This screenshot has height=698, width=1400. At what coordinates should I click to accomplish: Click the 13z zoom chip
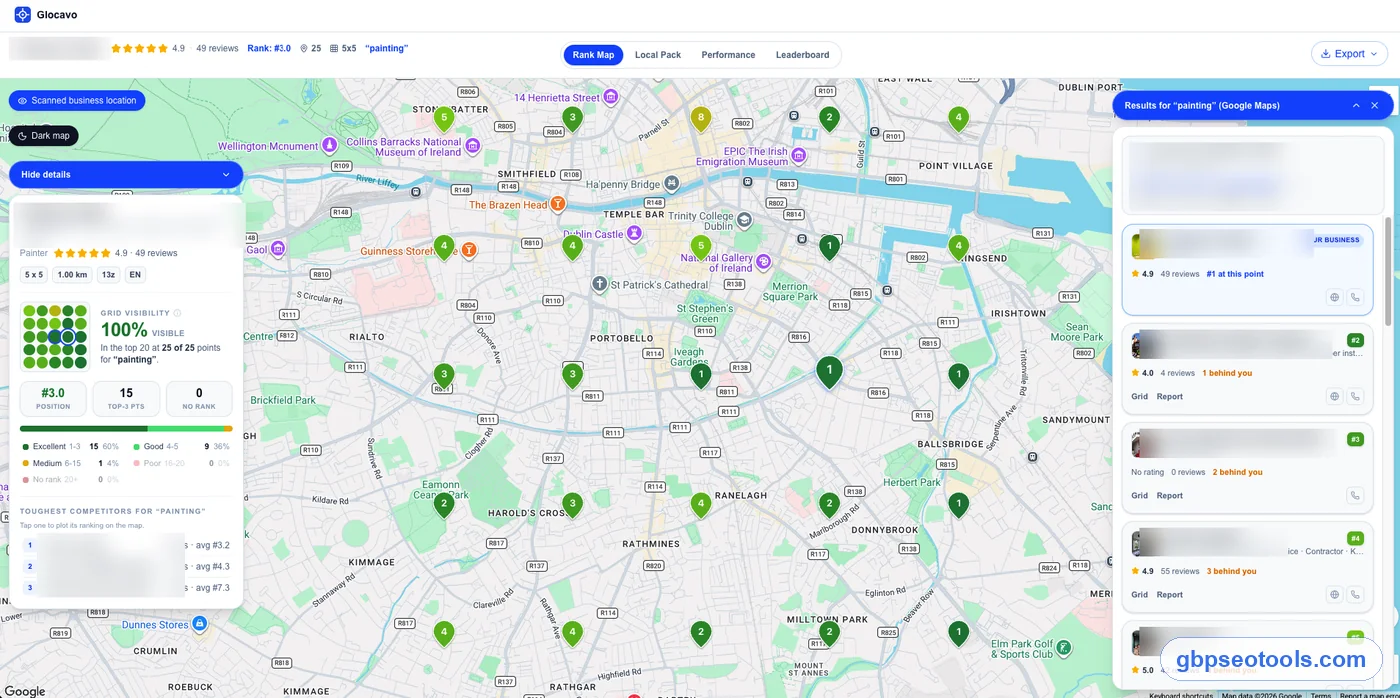pyautogui.click(x=108, y=274)
